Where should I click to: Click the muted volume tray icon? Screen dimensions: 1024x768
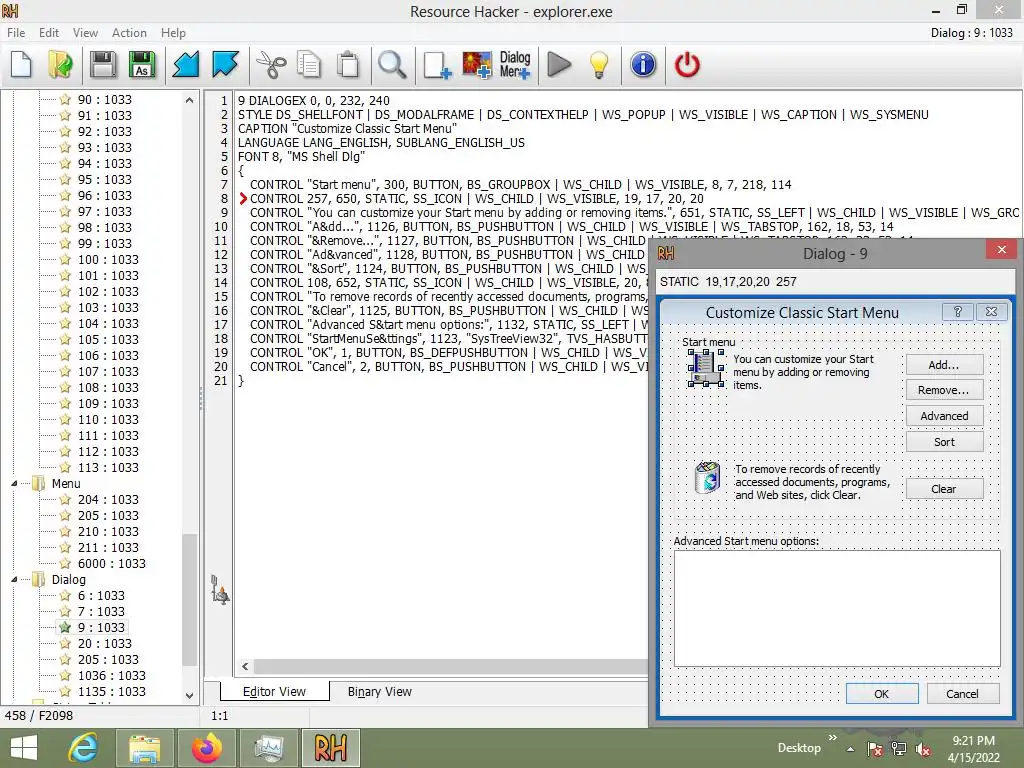pos(923,749)
